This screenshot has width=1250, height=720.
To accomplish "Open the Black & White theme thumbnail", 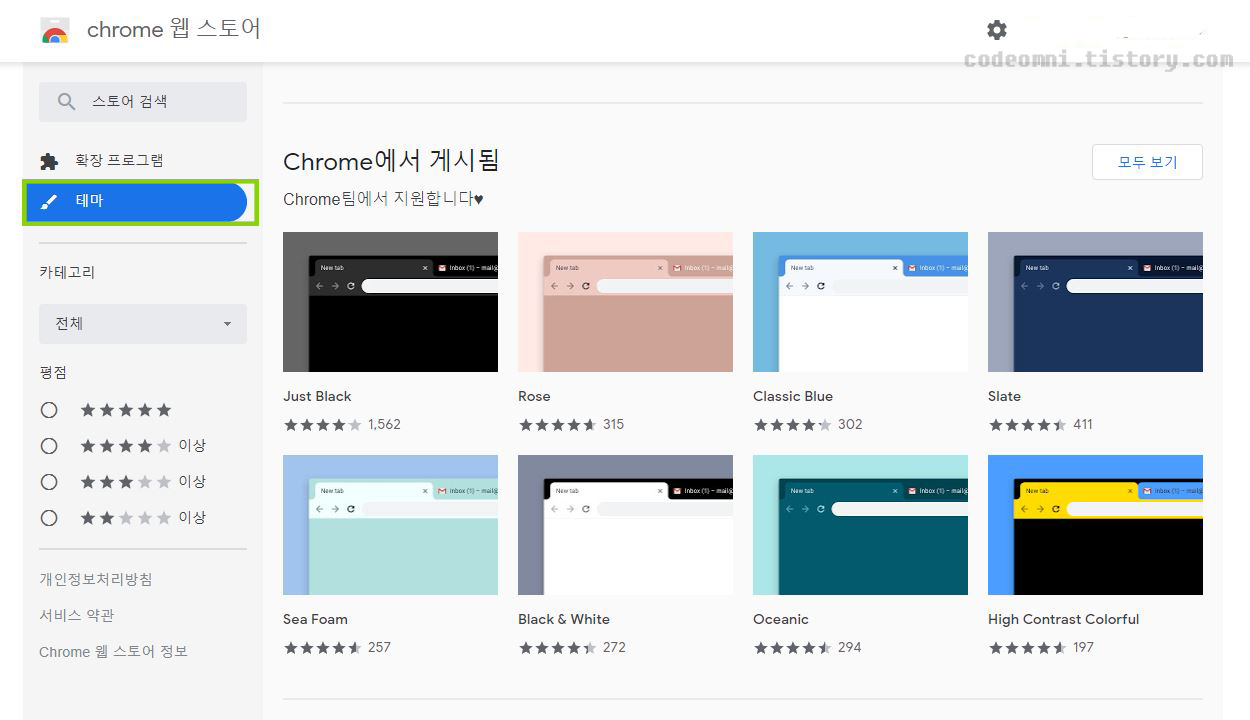I will click(x=625, y=525).
